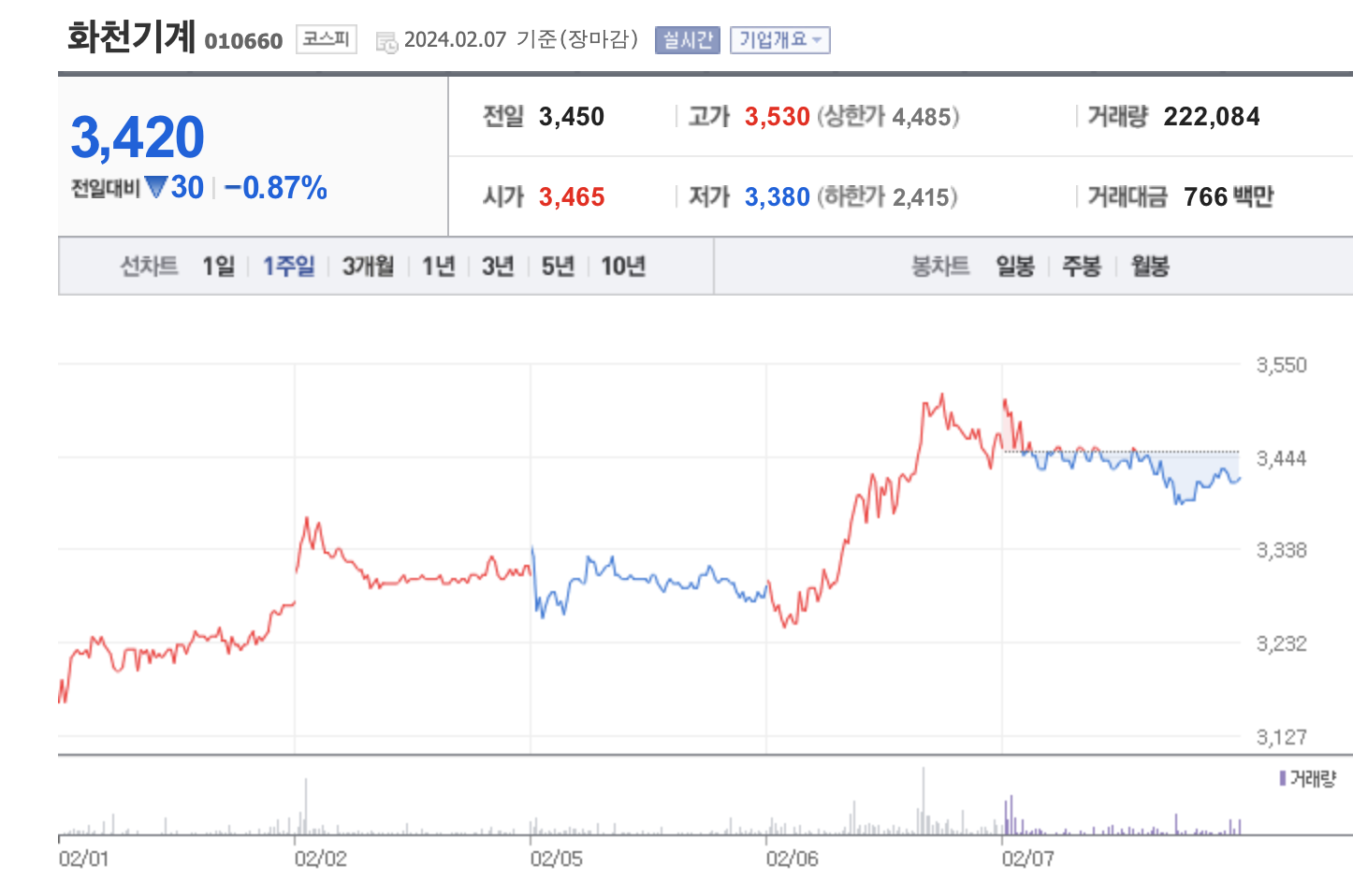Click the blue down-triangle before 30
1353x896 pixels.
156,187
